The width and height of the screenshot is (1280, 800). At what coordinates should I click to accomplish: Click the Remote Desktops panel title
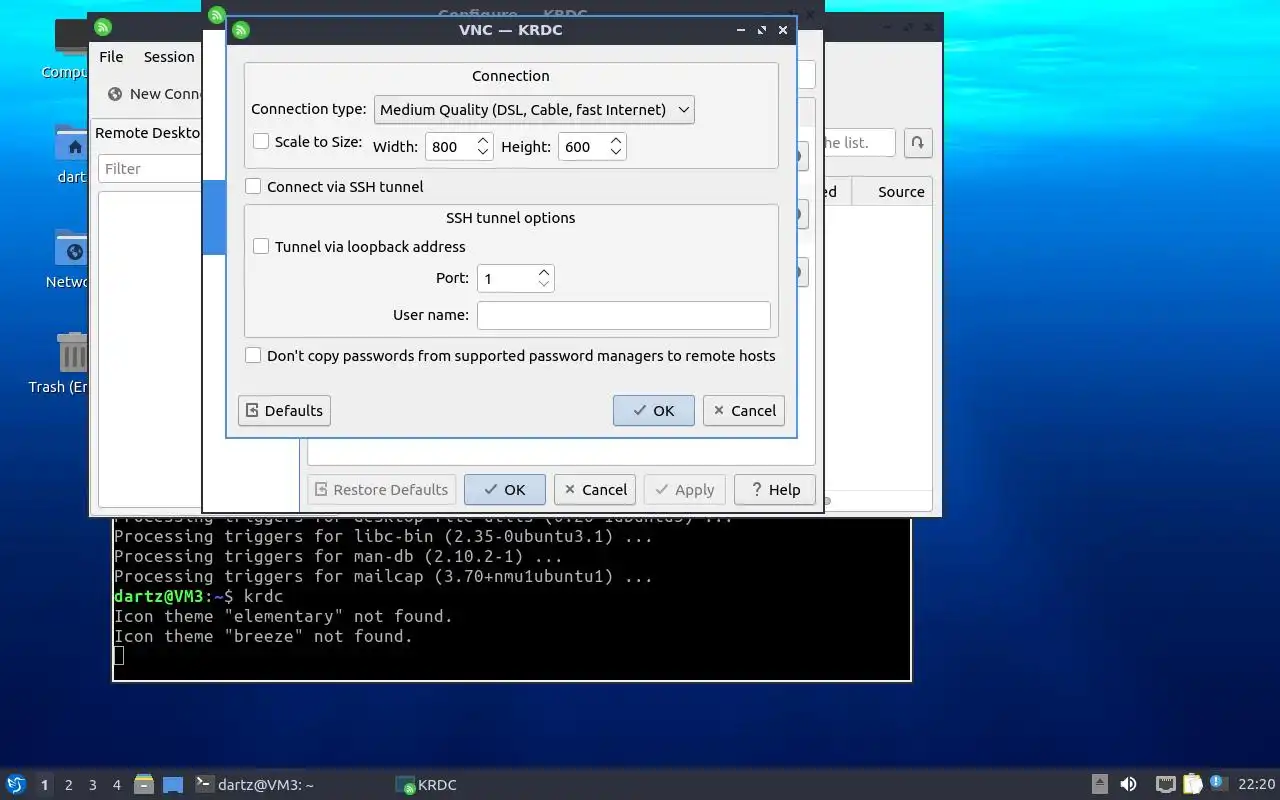(149, 133)
